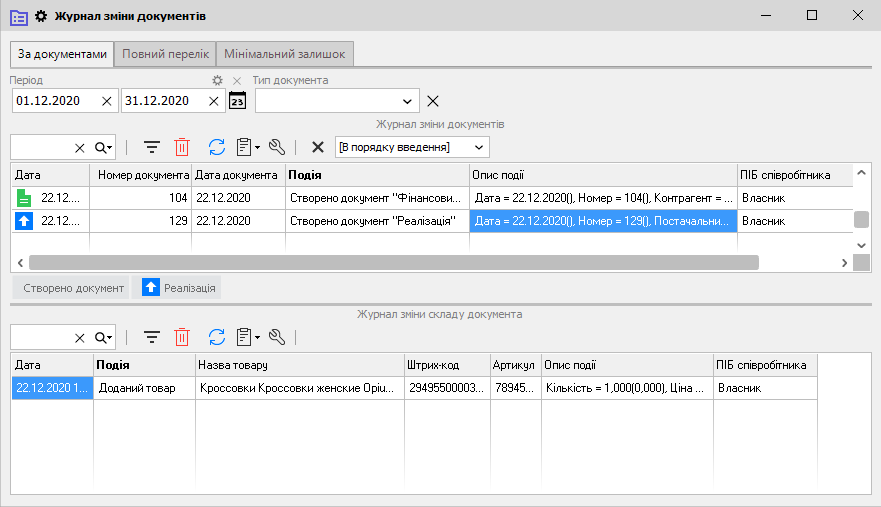Refresh the document contents change journal
This screenshot has height=507, width=881.
217,337
